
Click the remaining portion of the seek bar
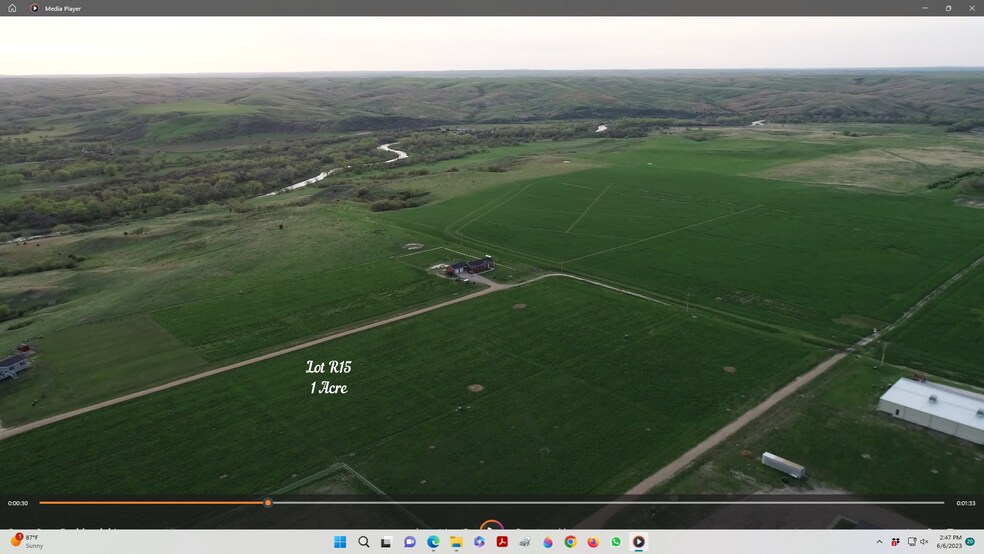[x=607, y=503]
